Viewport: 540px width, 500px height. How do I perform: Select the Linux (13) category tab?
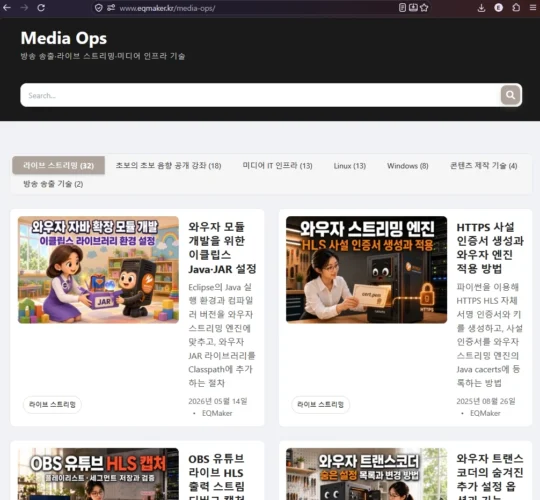[x=350, y=166]
